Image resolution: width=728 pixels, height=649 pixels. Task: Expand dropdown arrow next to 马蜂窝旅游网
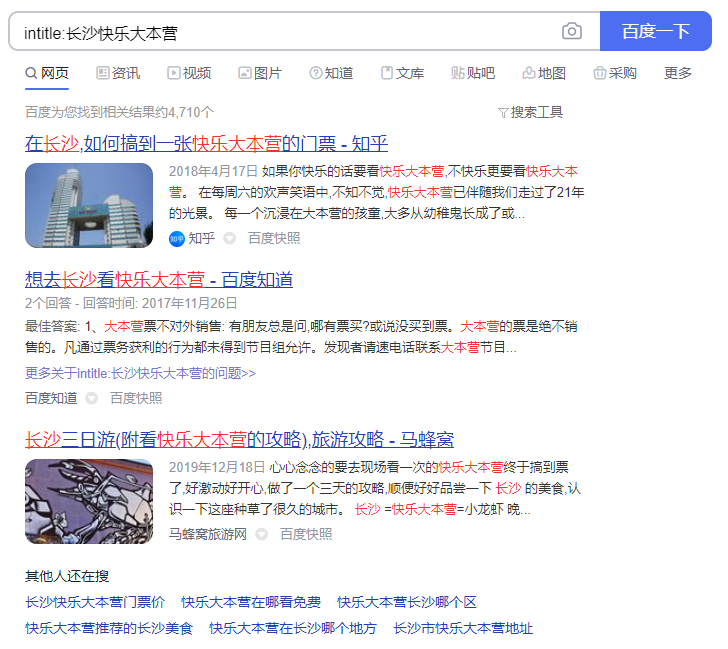(x=261, y=534)
